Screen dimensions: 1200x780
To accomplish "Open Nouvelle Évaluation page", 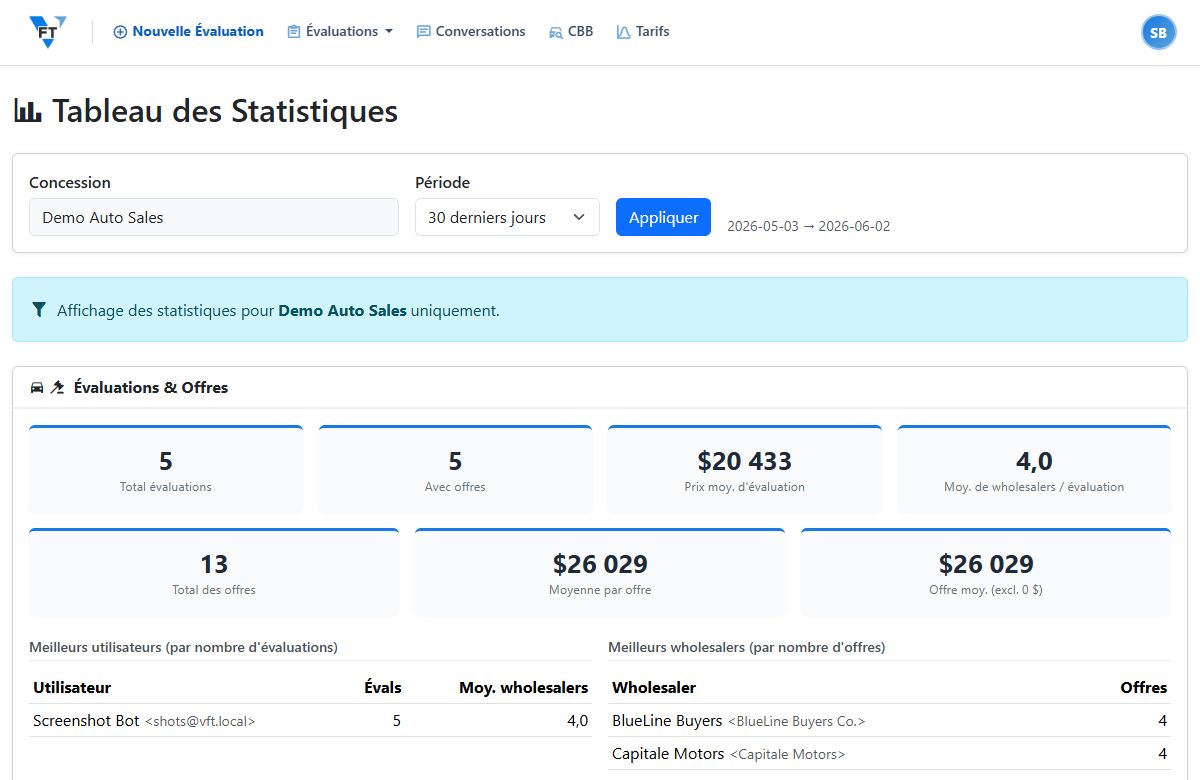I will click(188, 32).
